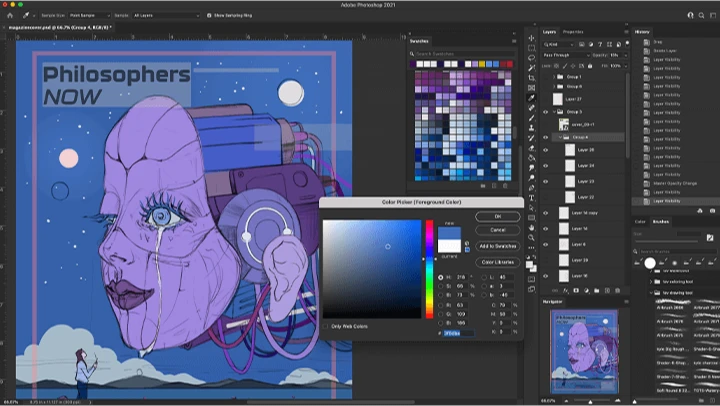Open Layers panel hamburger menu
The width and height of the screenshot is (720, 406).
pos(626,32)
